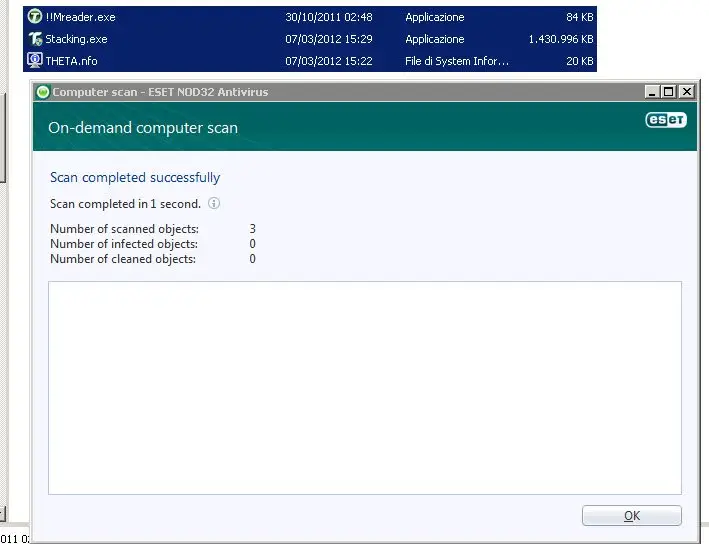The width and height of the screenshot is (709, 544).
Task: Click the date 07/03/2012 15:29
Action: click(x=329, y=39)
